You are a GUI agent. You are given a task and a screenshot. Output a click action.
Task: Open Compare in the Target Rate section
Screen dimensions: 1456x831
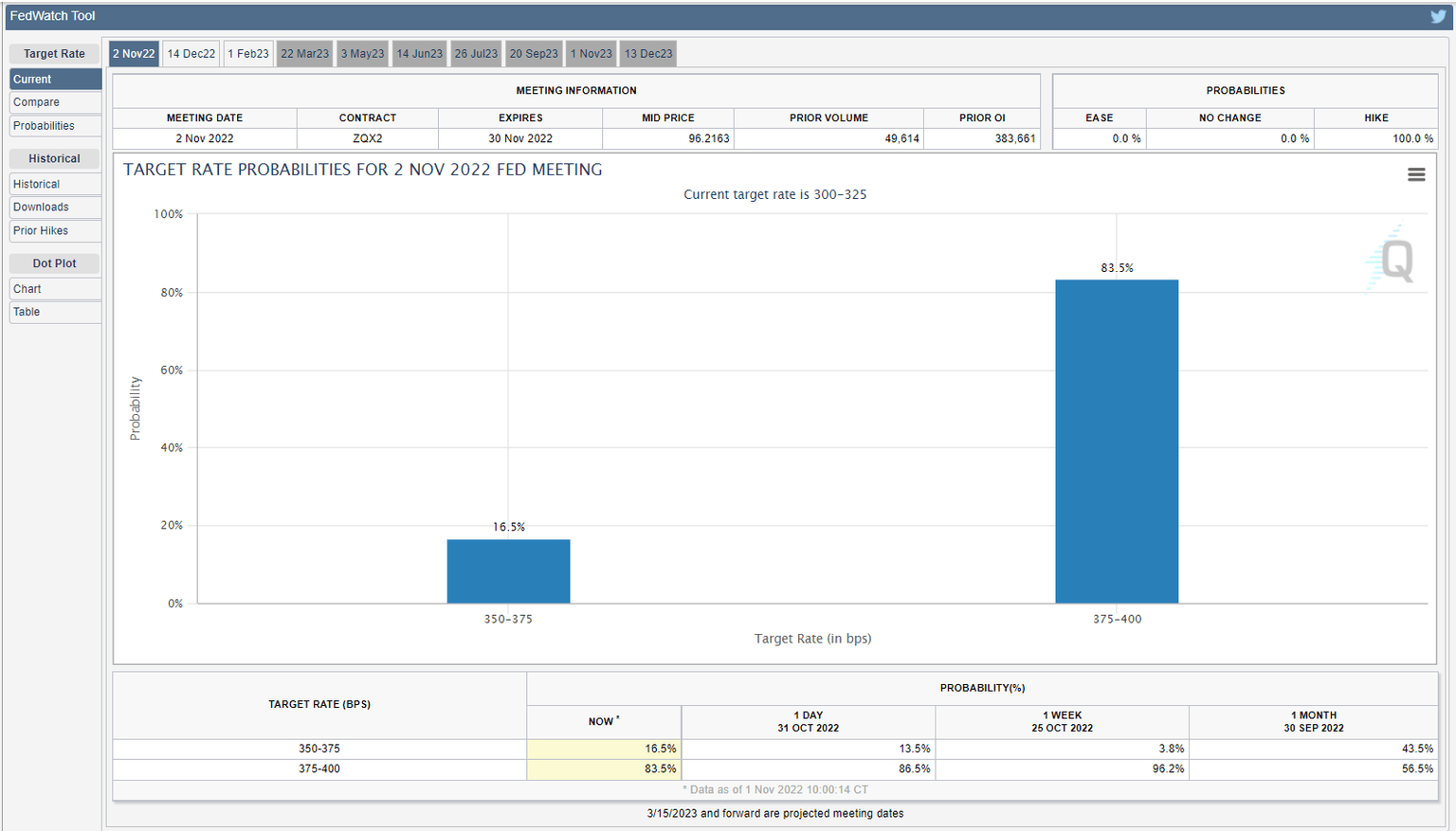tap(55, 102)
